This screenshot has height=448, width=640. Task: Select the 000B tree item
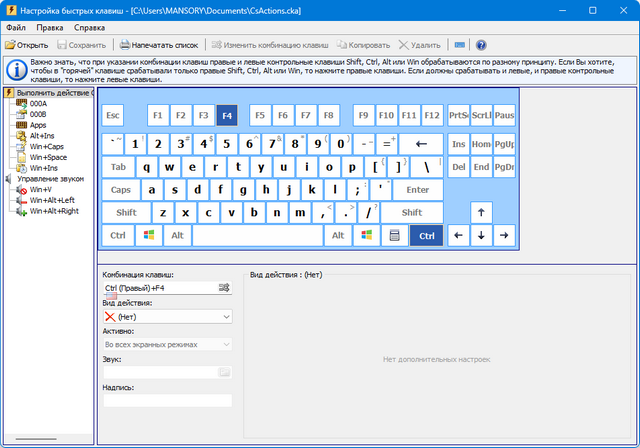38,114
